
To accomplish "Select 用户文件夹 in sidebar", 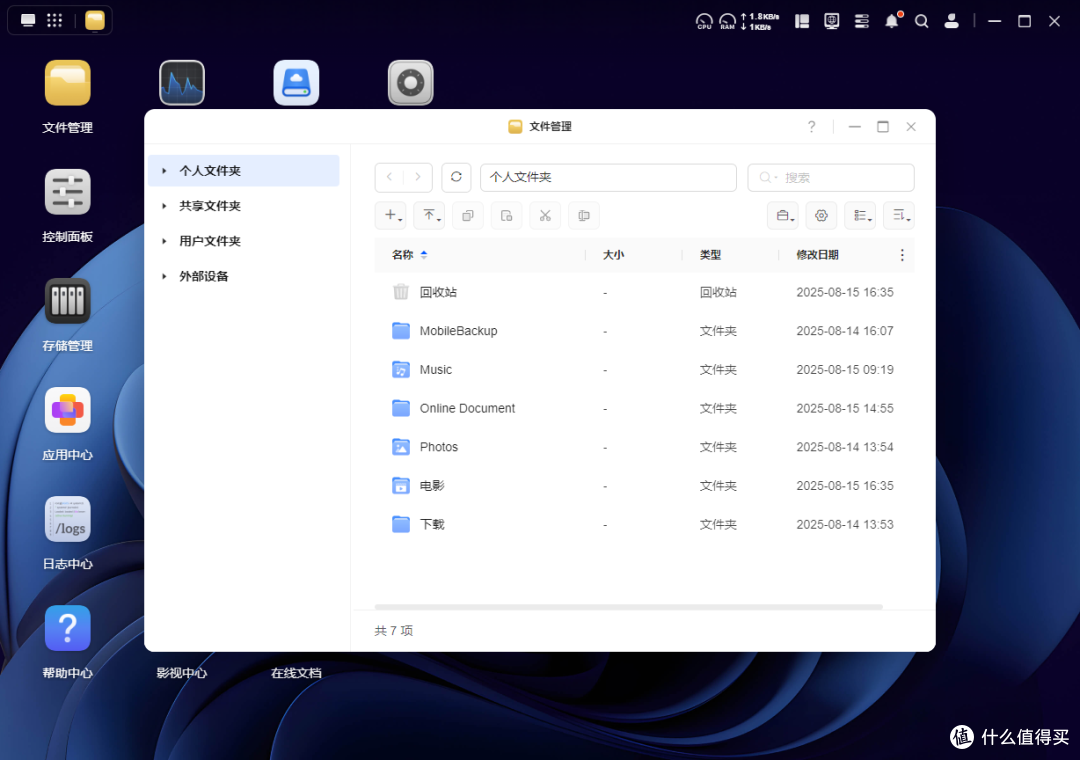I will tap(244, 241).
